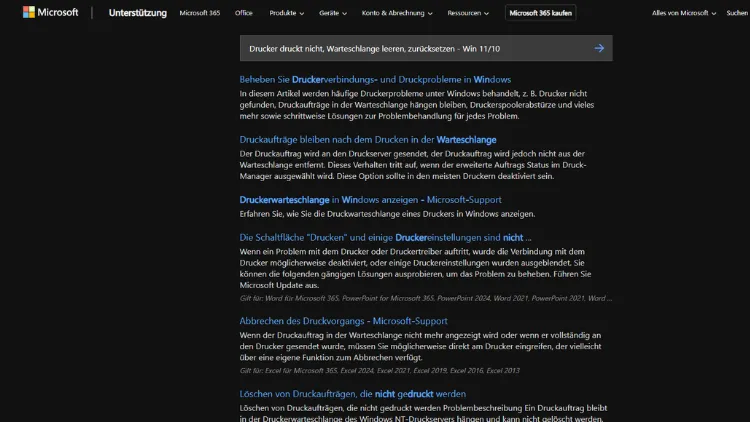Viewport: 750px width, 422px height.
Task: Expand the Konto & Abrechnung dropdown
Action: pyautogui.click(x=397, y=13)
